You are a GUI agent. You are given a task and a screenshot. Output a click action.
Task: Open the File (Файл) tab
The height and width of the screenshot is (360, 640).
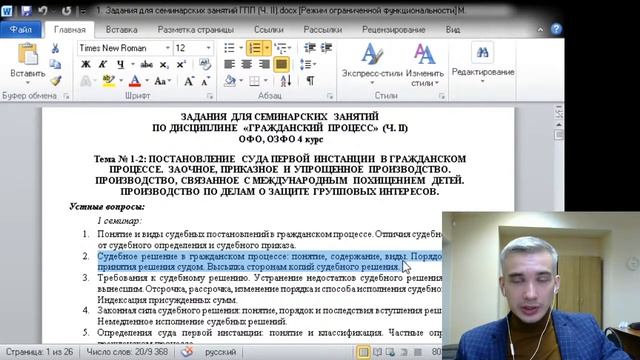tap(21, 29)
